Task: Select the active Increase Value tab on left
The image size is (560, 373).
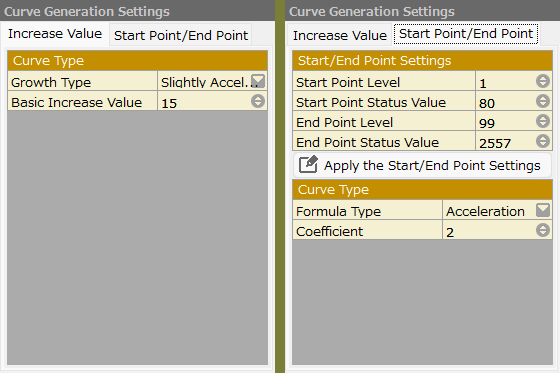Action: click(55, 34)
